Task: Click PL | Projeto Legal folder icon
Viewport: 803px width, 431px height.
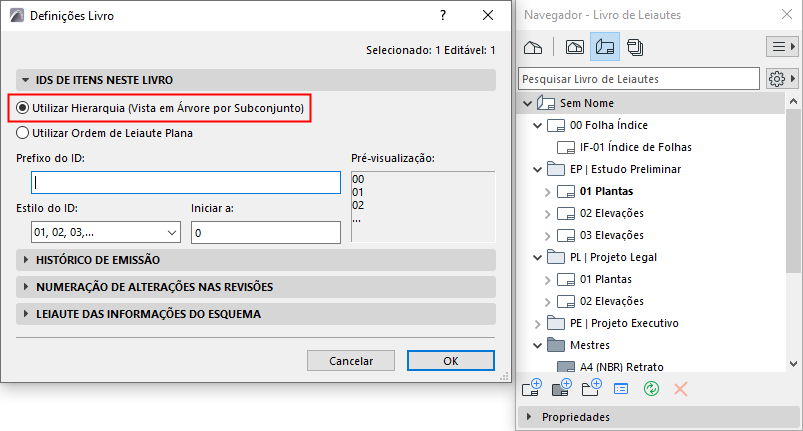Action: pos(556,257)
